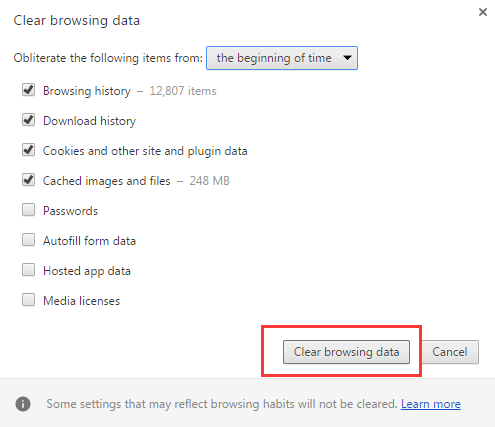Enable the Passwords checkbox
This screenshot has height=427, width=495.
click(x=28, y=210)
